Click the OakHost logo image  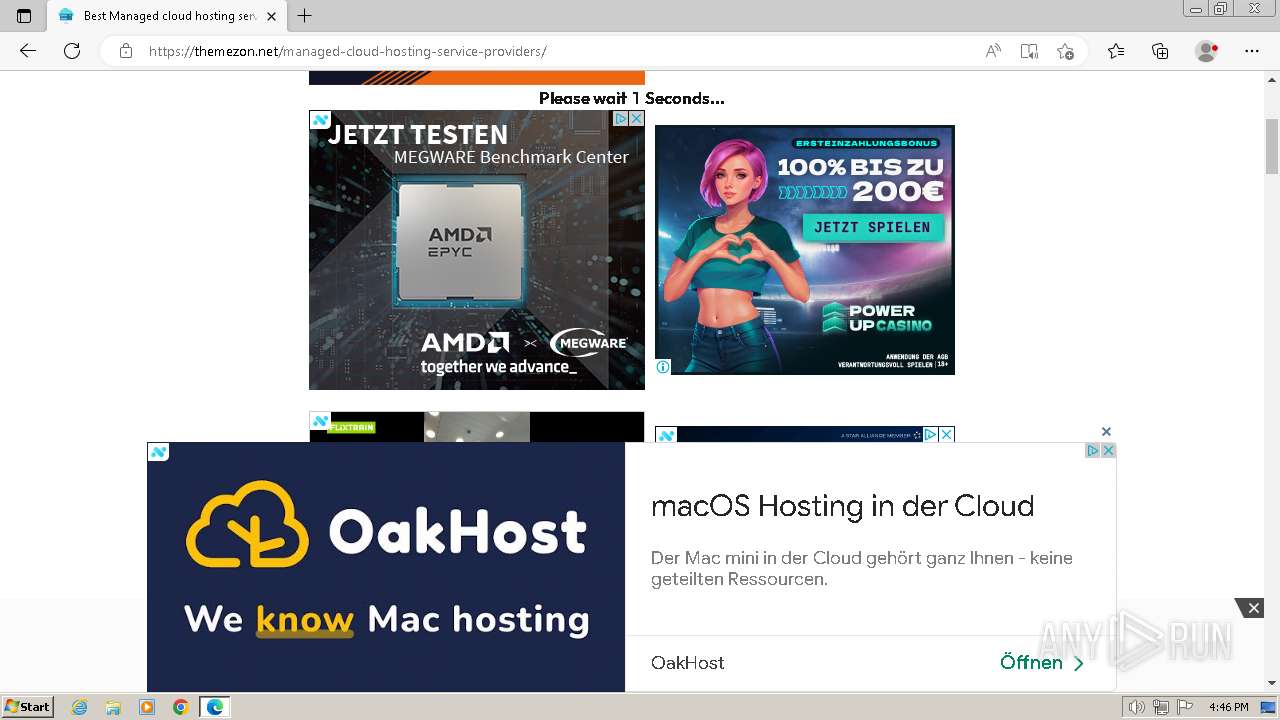[x=386, y=567]
